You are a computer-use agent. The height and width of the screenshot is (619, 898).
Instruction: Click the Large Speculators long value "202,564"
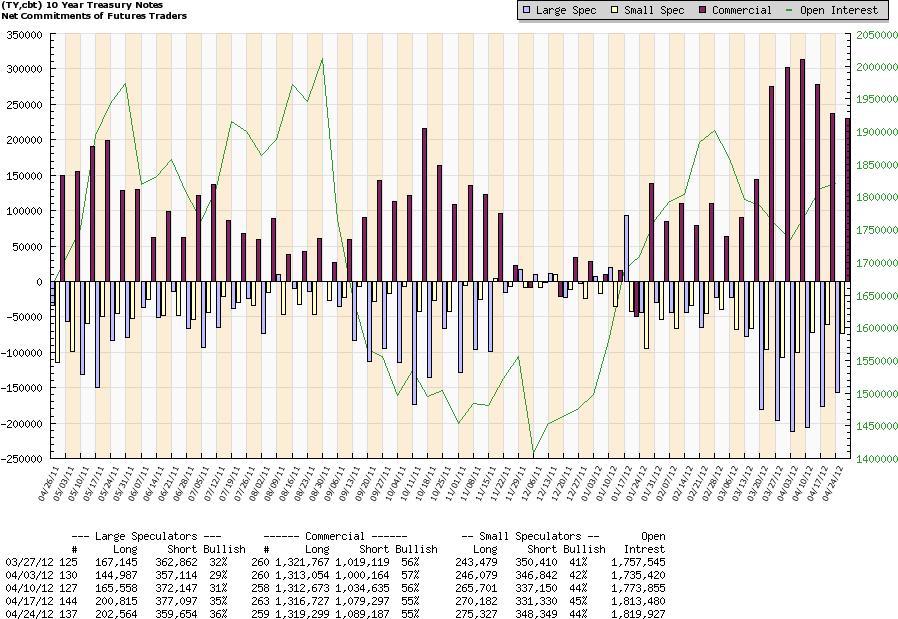[x=117, y=614]
